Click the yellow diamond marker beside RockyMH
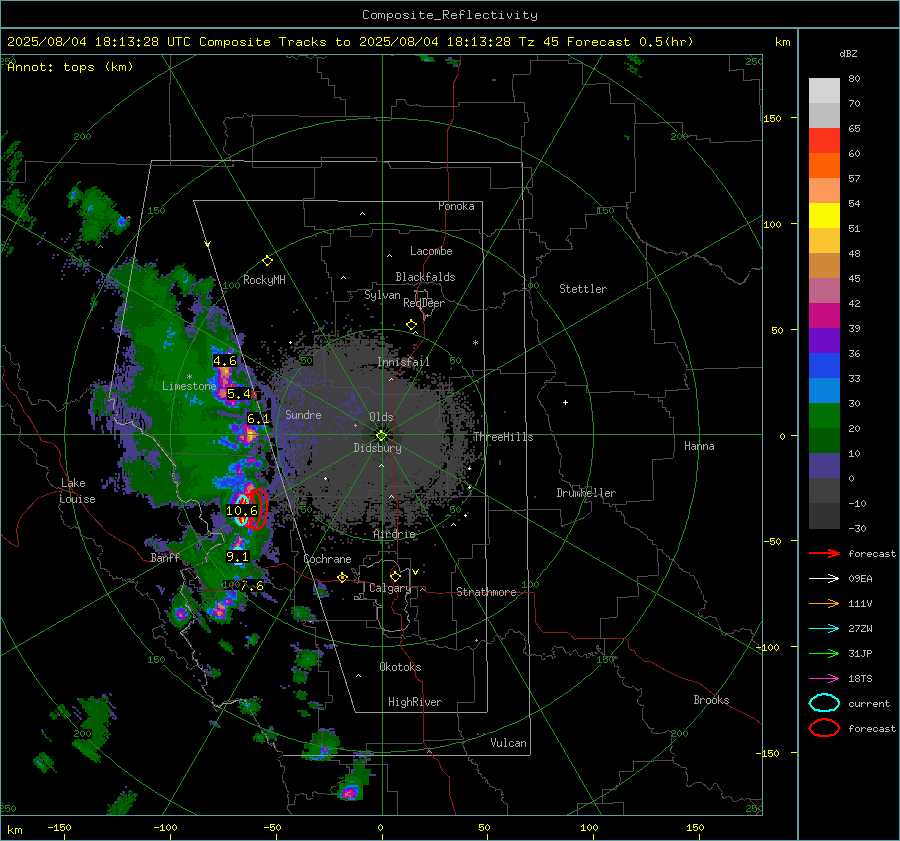 point(267,261)
